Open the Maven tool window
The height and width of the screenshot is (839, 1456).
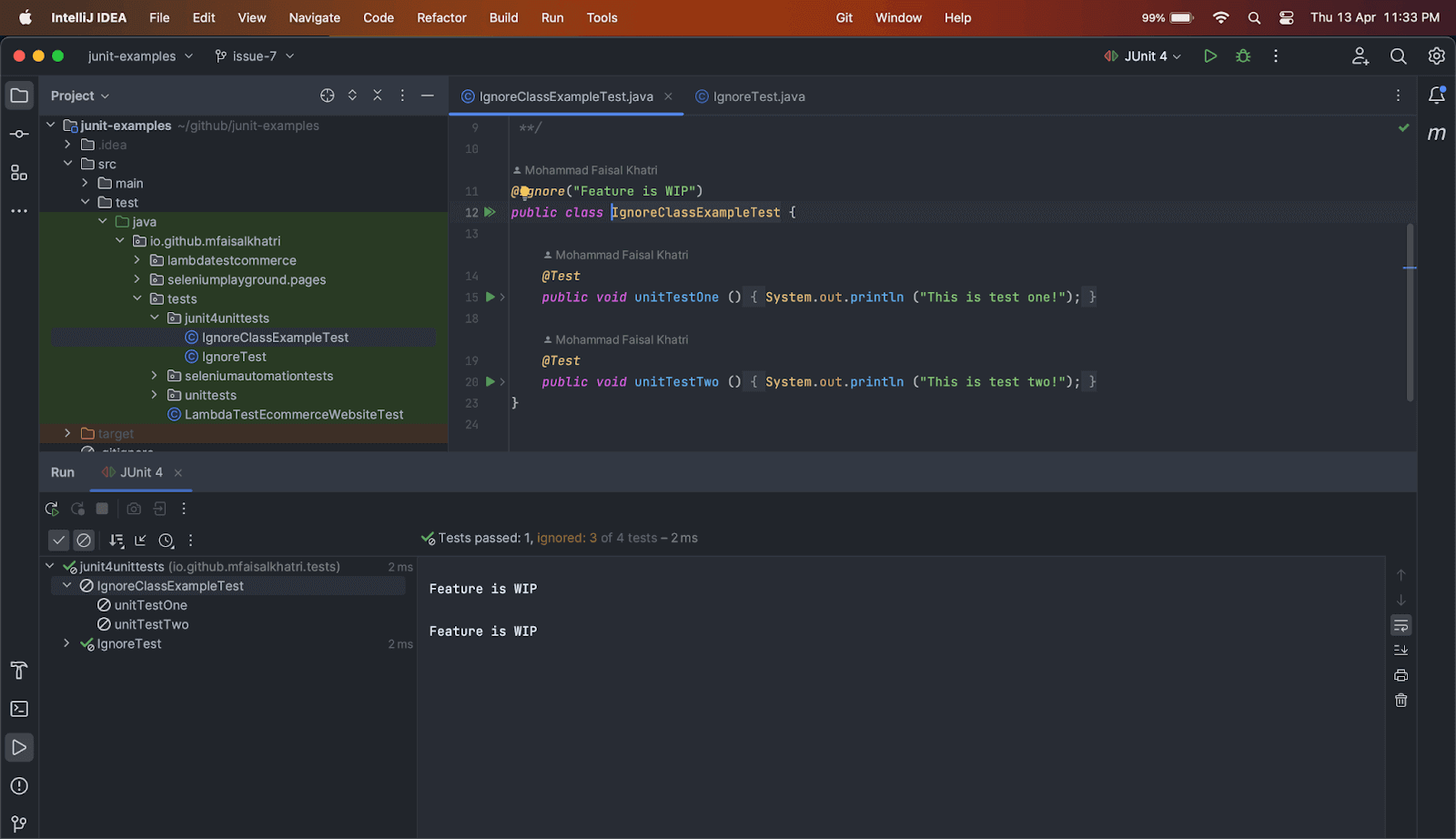[x=1436, y=134]
